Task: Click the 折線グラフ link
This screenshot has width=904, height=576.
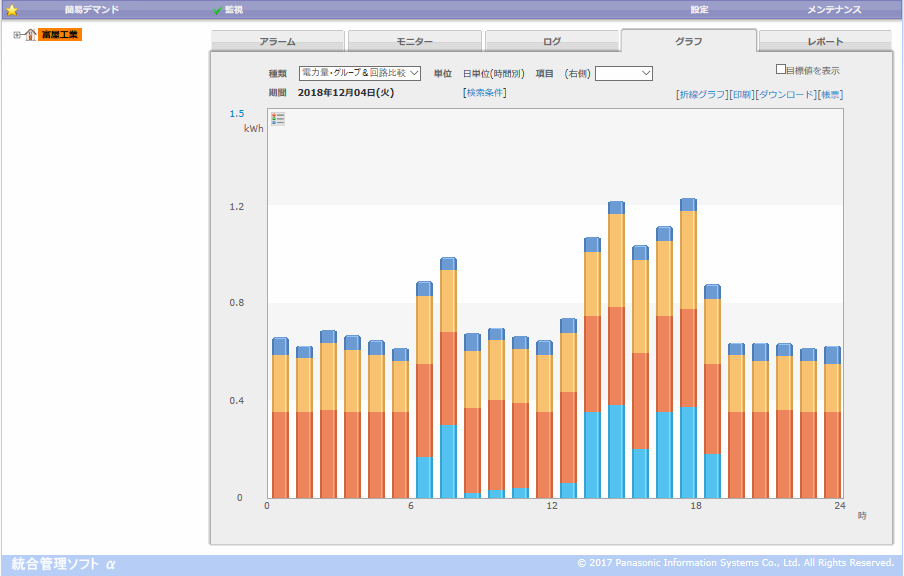Action: pyautogui.click(x=703, y=95)
